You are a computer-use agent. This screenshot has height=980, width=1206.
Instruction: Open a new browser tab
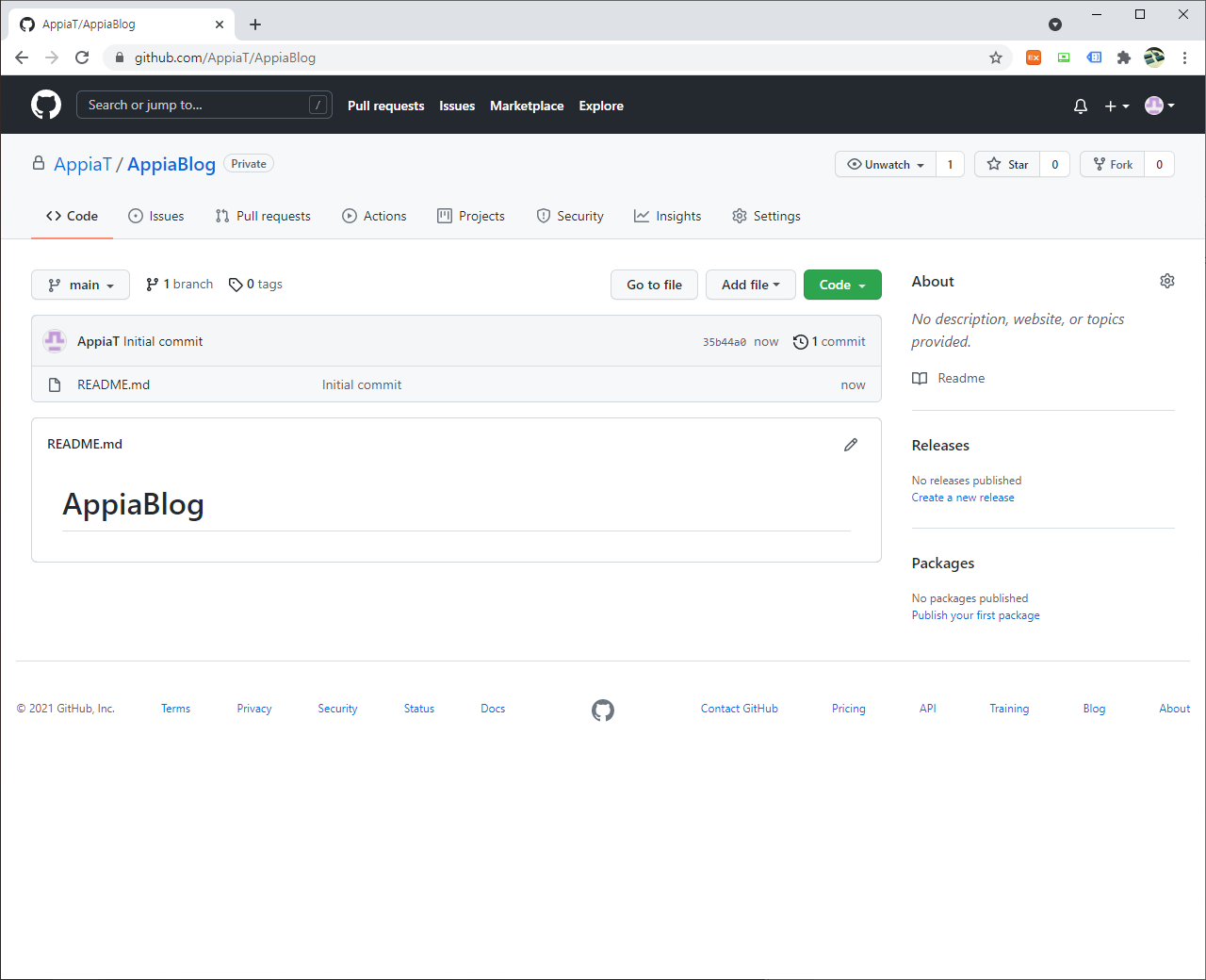click(255, 24)
